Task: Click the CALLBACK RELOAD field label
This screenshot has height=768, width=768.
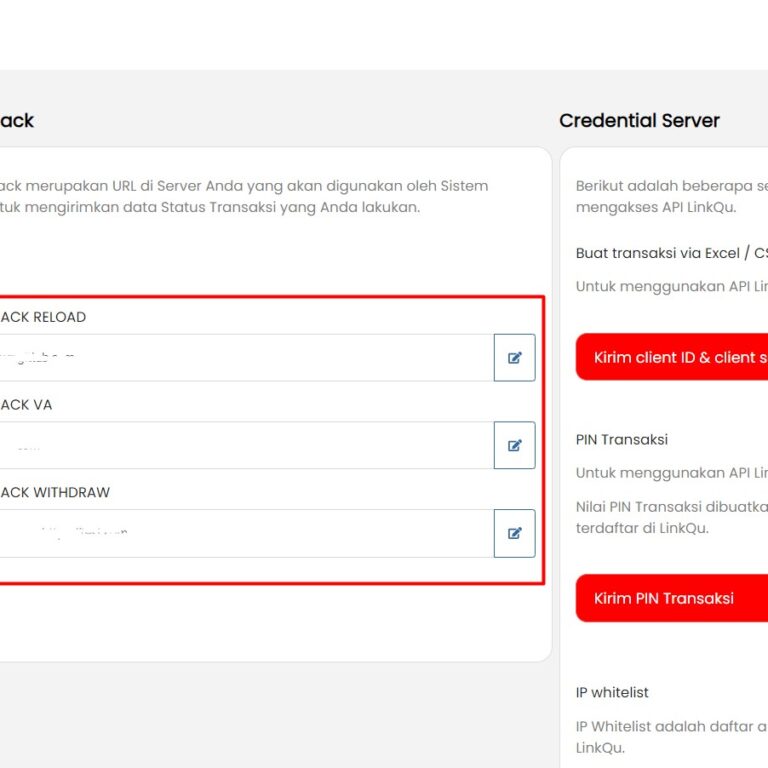Action: (42, 317)
